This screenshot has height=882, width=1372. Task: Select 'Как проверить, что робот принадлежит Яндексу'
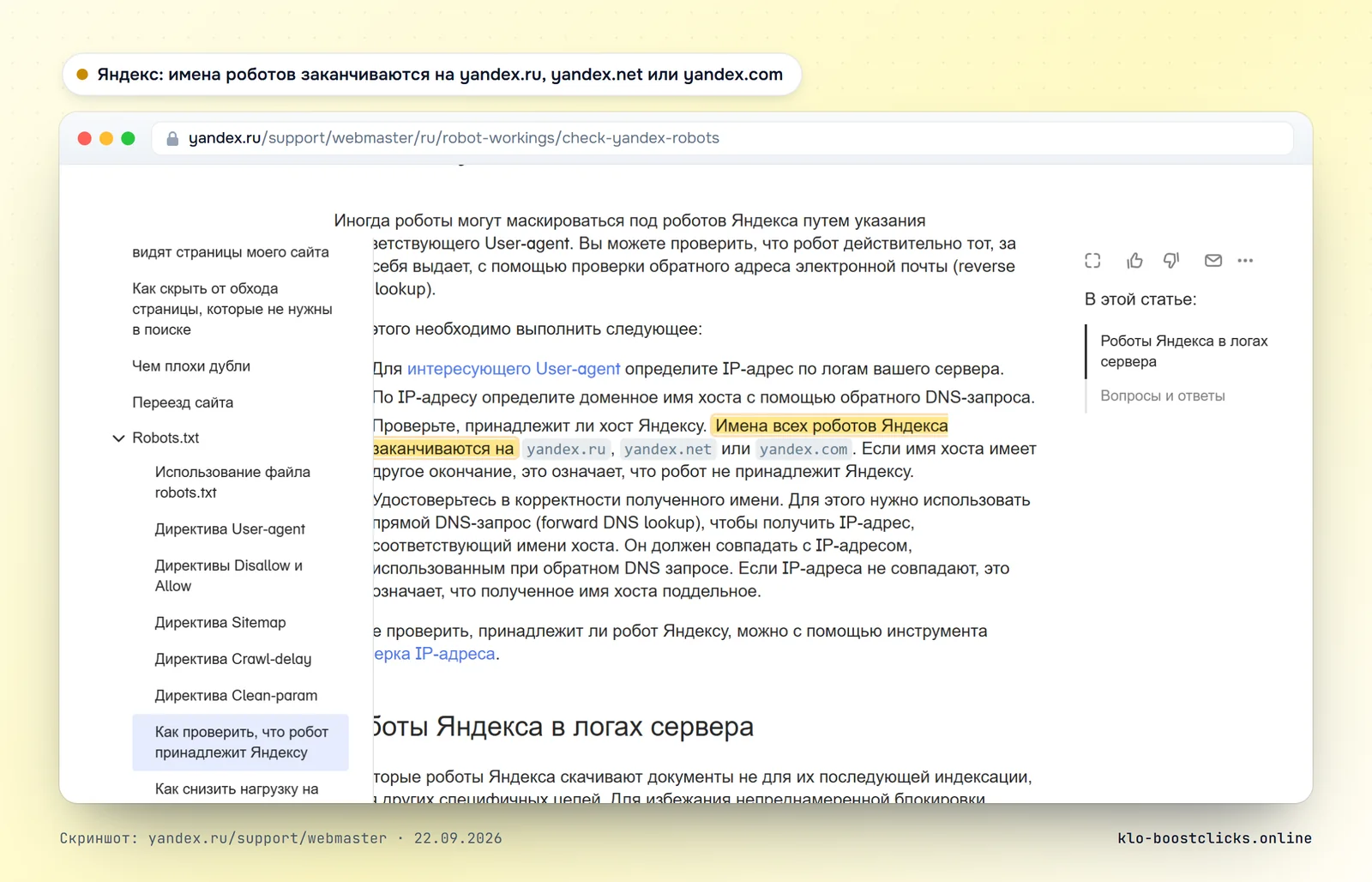coord(241,742)
